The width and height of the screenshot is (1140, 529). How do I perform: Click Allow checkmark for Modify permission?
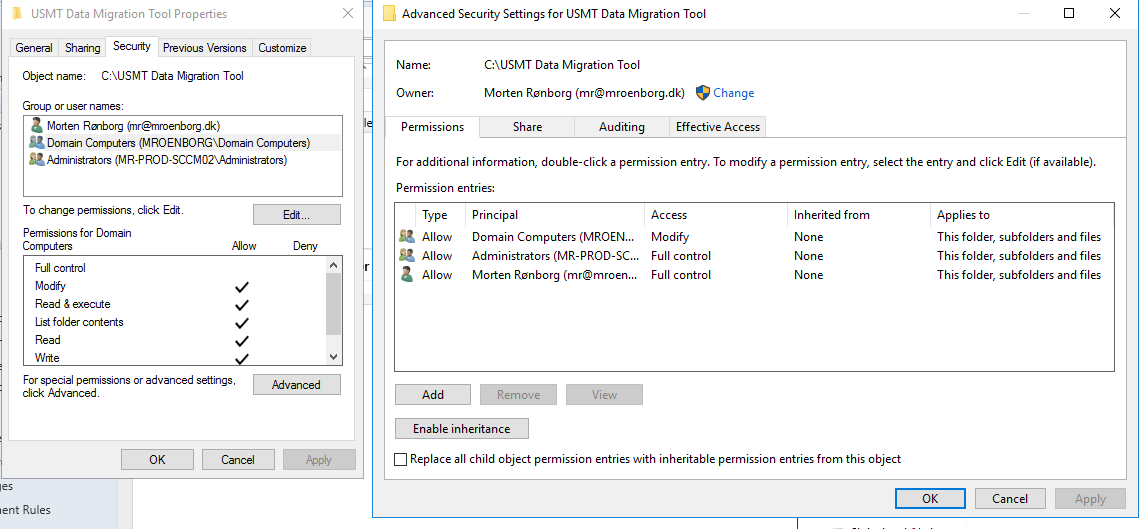[242, 286]
